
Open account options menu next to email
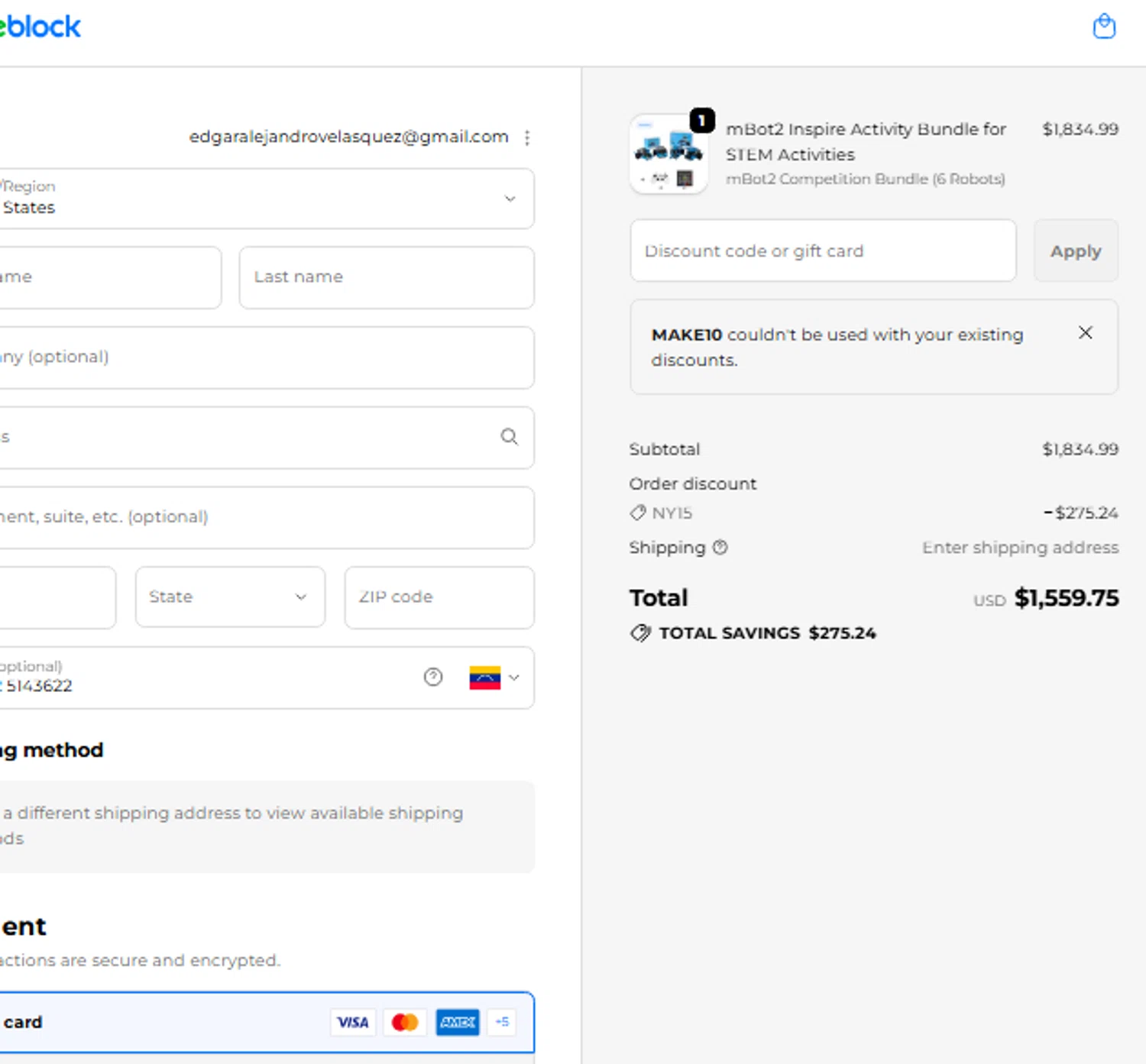(x=527, y=137)
